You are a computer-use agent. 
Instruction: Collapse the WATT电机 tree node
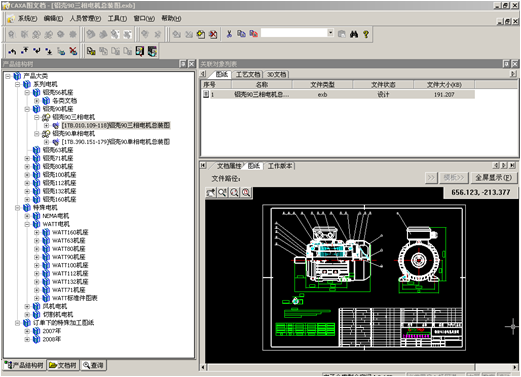[x=27, y=224]
